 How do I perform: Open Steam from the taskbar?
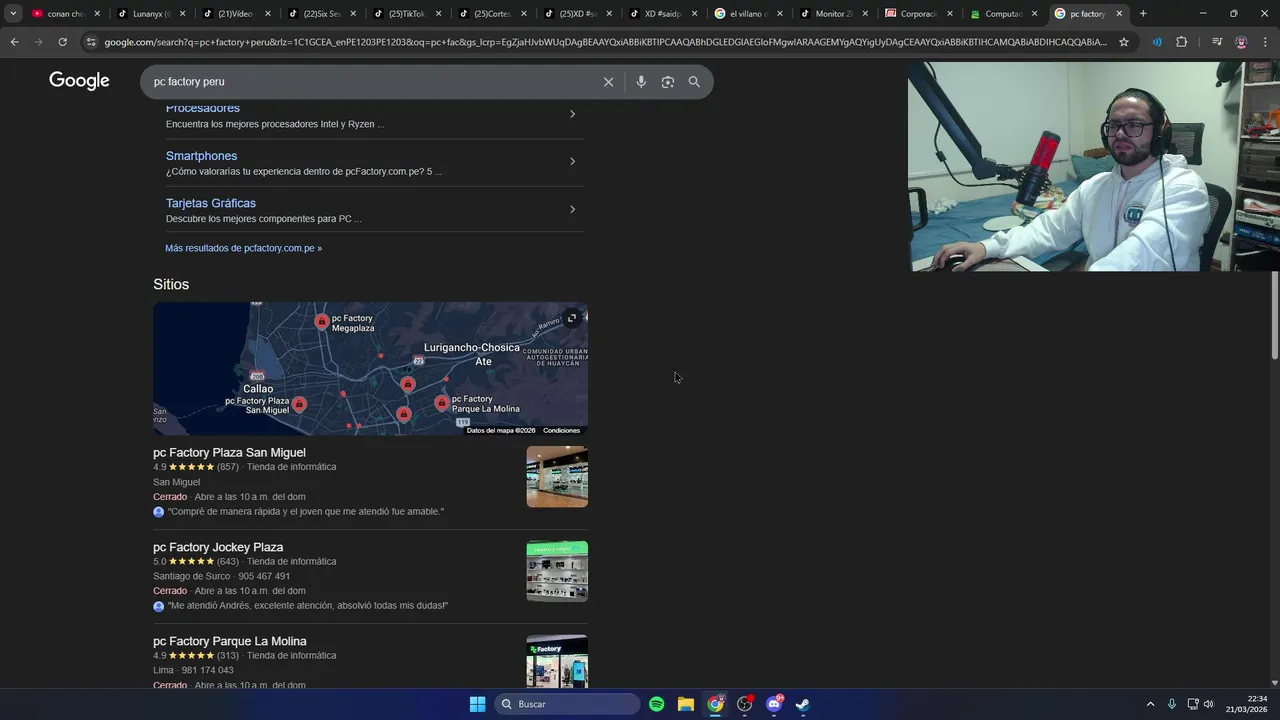click(803, 704)
